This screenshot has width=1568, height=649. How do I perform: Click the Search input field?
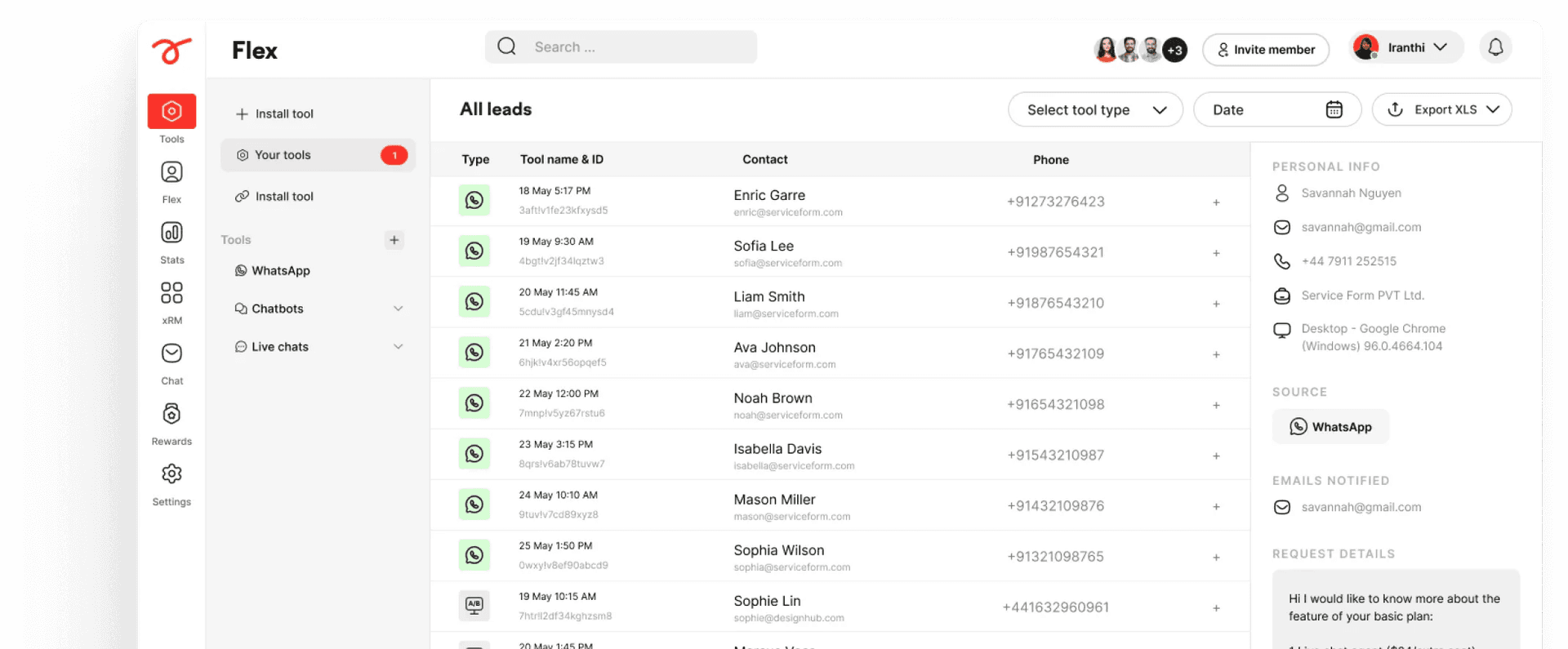(x=621, y=47)
